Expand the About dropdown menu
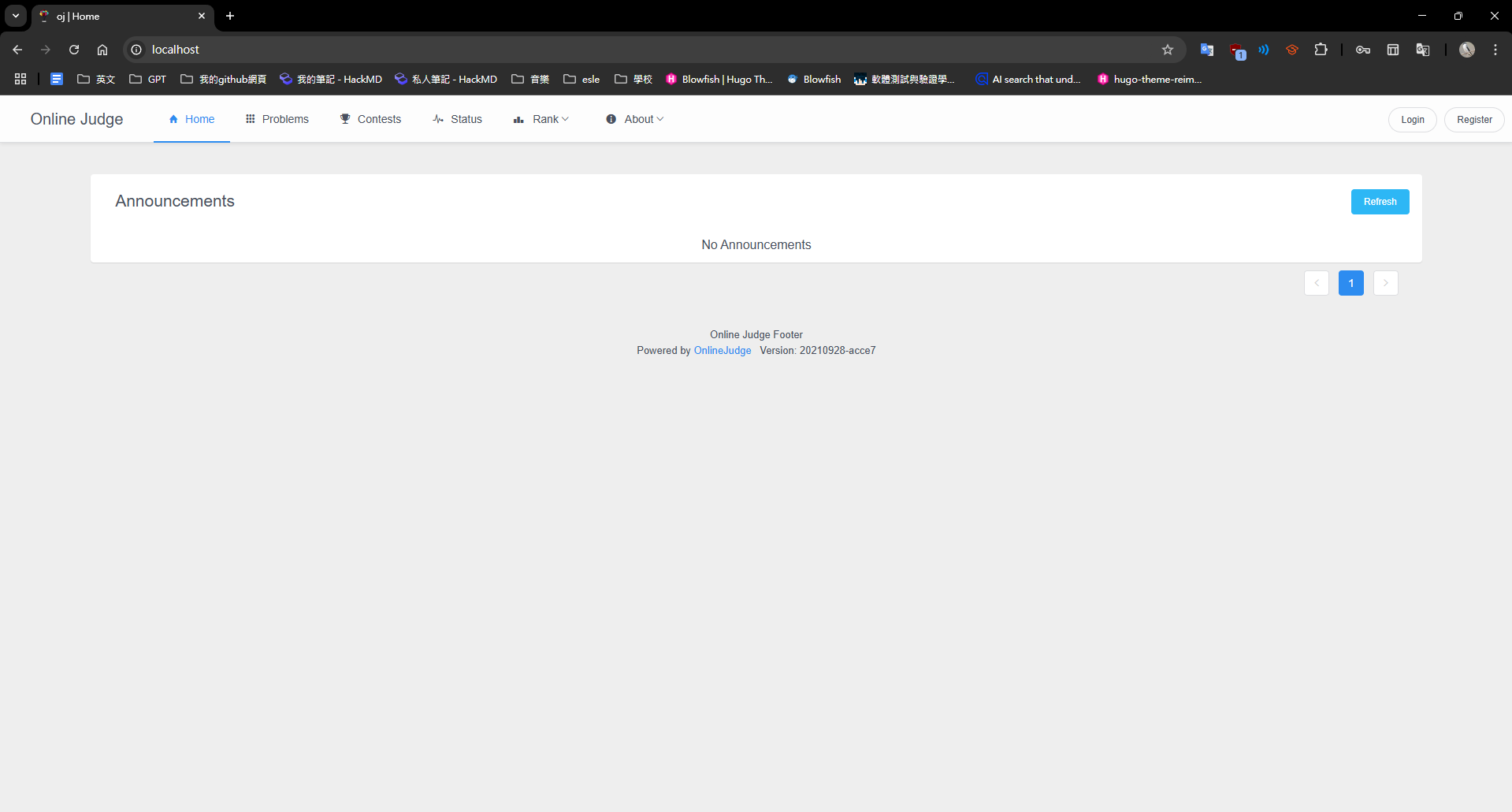1512x812 pixels. 635,119
